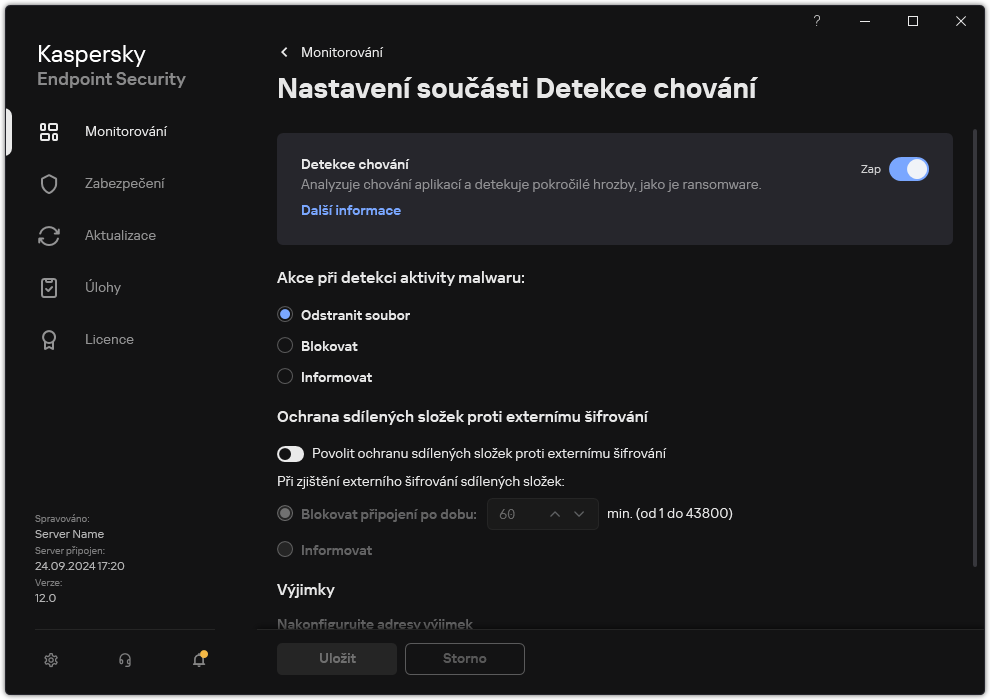Go back to Monitorování via back arrow
This screenshot has height=700, width=990.
(284, 52)
